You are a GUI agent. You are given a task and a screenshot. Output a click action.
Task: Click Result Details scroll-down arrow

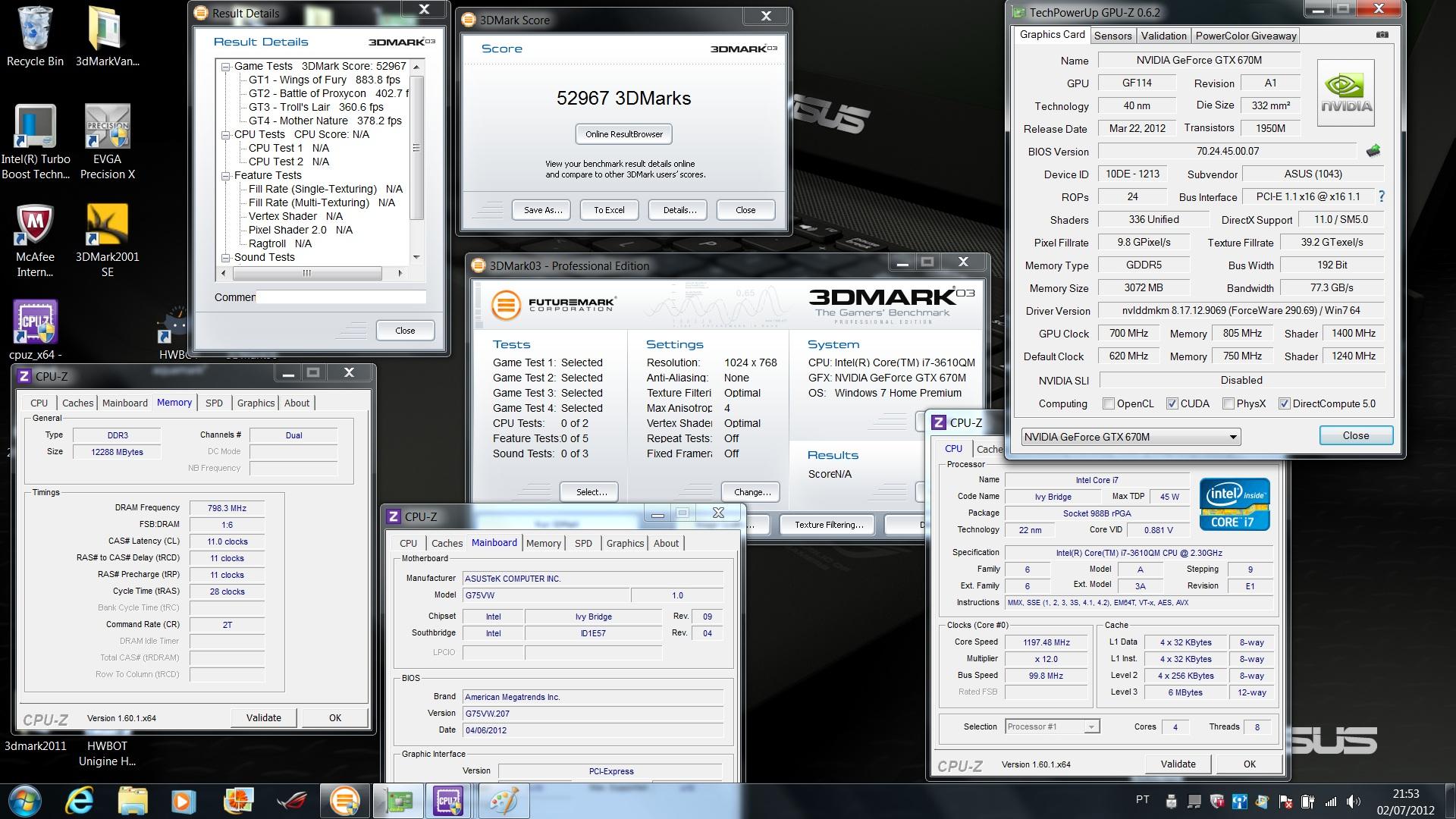416,258
